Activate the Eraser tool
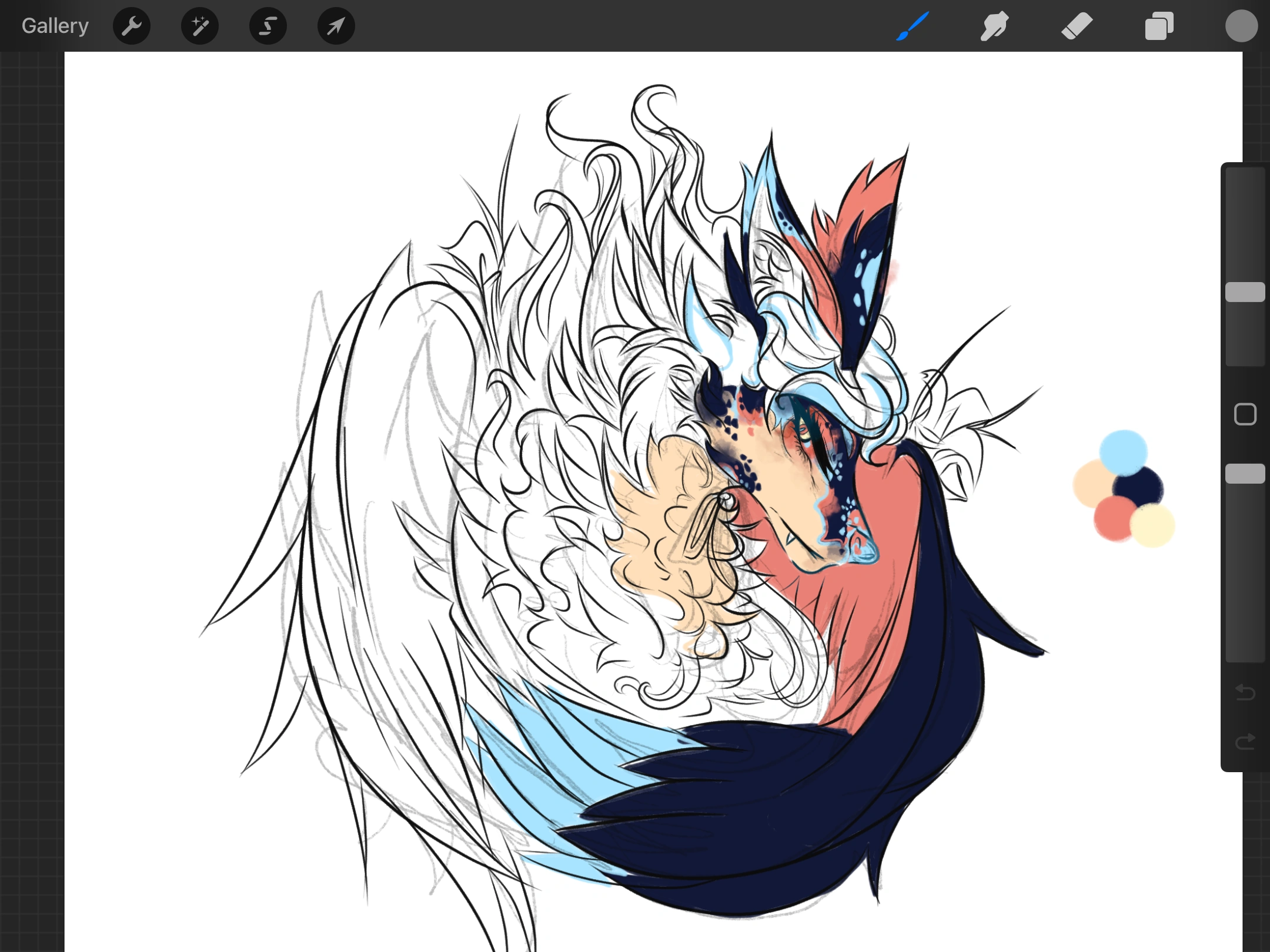Screen dimensions: 1270x952 coord(1077,26)
